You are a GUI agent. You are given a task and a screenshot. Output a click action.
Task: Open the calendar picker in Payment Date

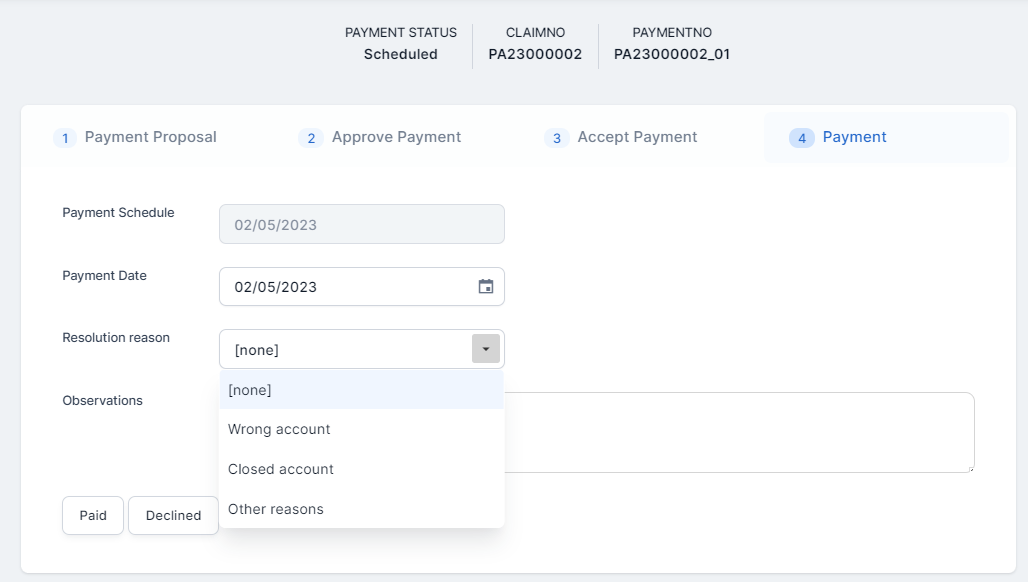[486, 287]
